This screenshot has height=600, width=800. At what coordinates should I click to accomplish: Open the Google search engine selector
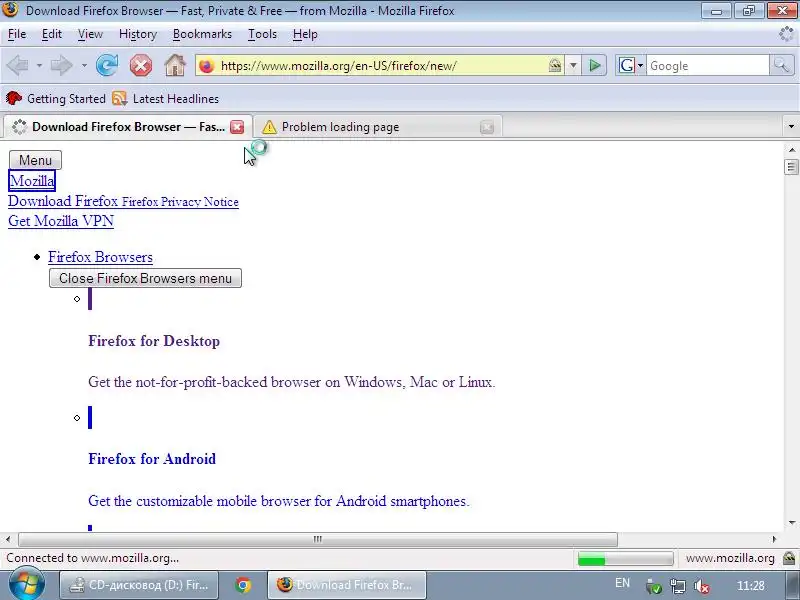(631, 65)
